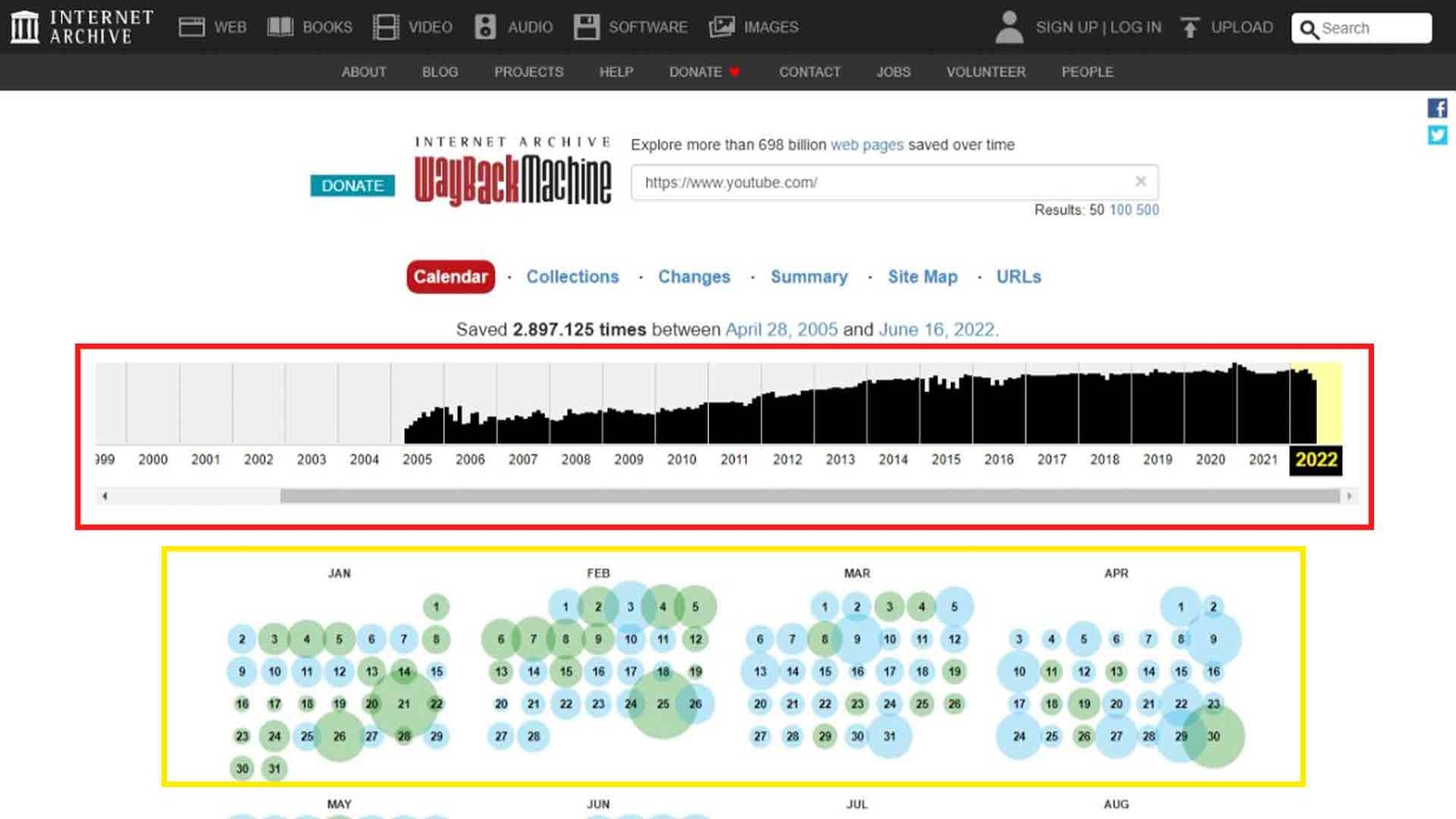Viewport: 1456px width, 819px height.
Task: Open the Audio section icon
Action: tap(485, 27)
